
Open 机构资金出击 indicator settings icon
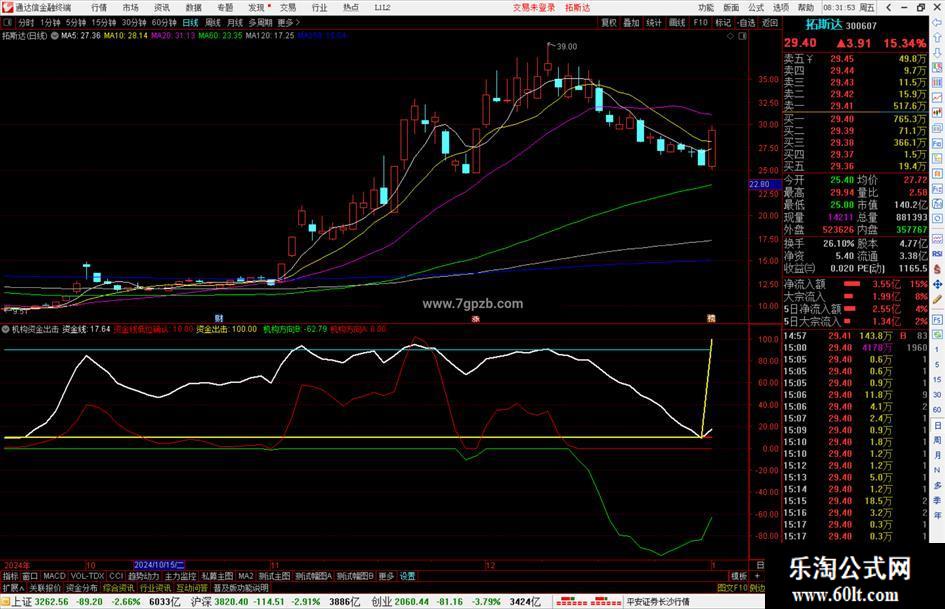click(6, 329)
